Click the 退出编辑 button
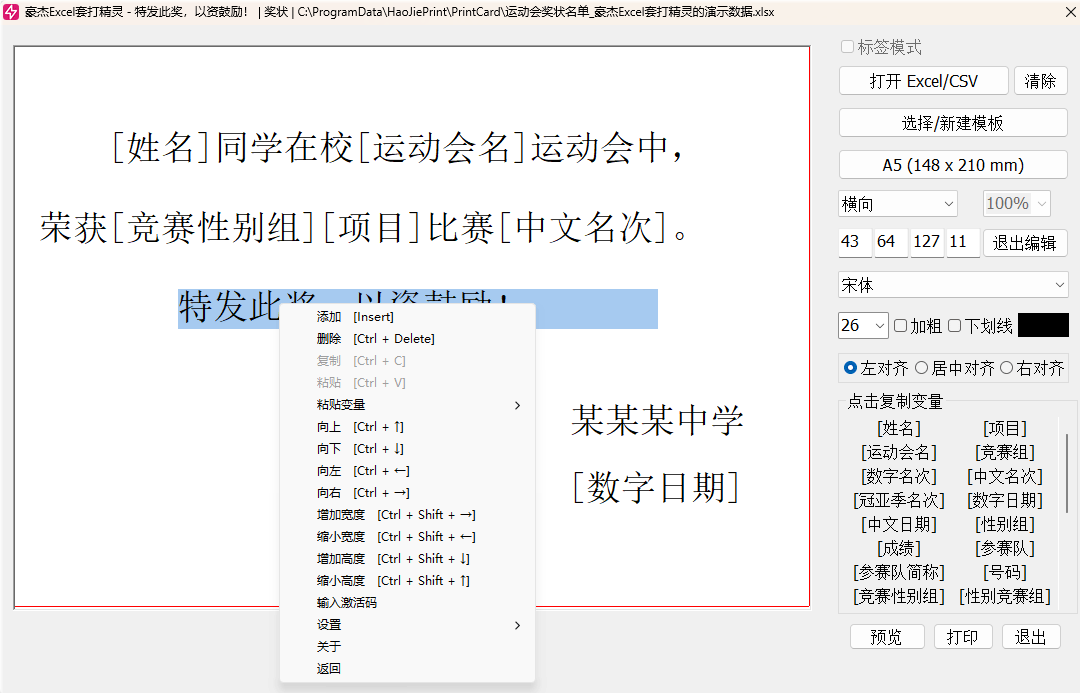1080x693 pixels. [1026, 243]
